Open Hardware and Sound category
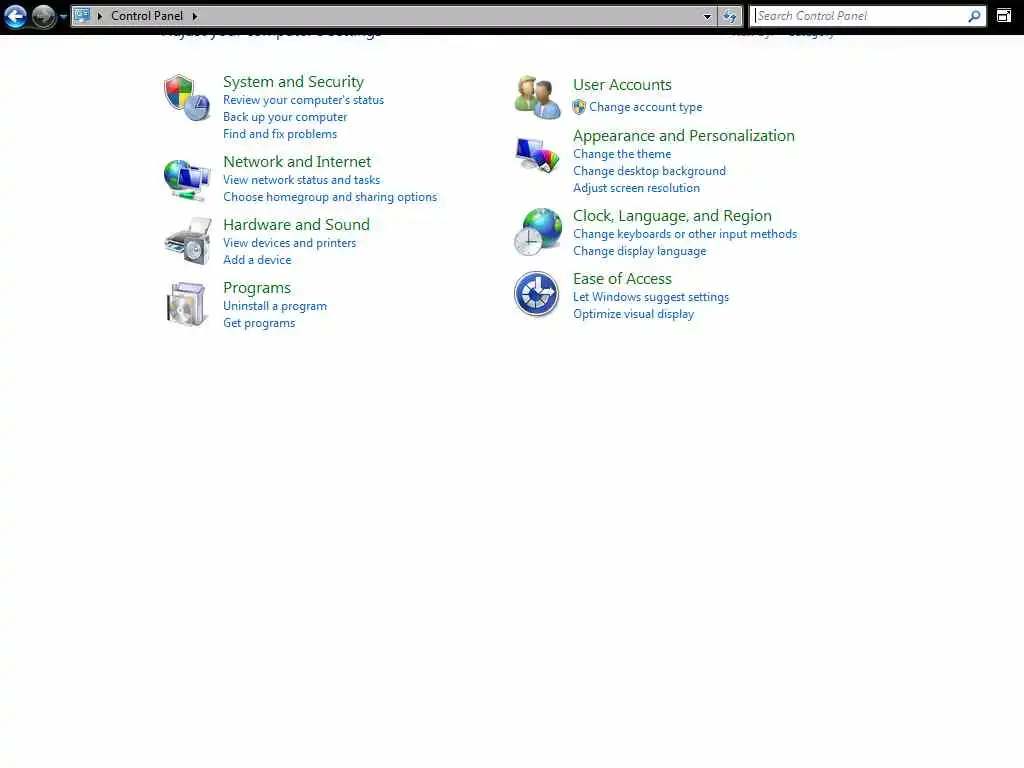The height and width of the screenshot is (768, 1024). tap(296, 225)
